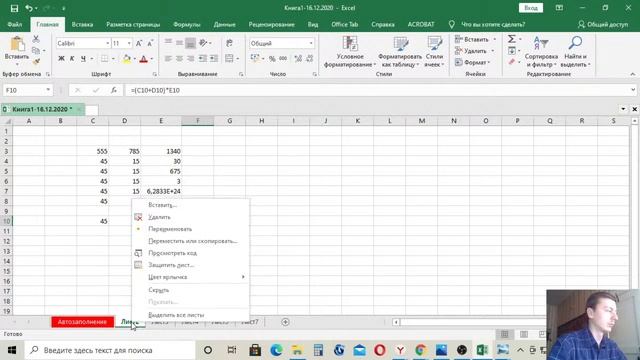640x360 pixels.
Task: Click the AutoSum sigma icon
Action: coord(511,39)
